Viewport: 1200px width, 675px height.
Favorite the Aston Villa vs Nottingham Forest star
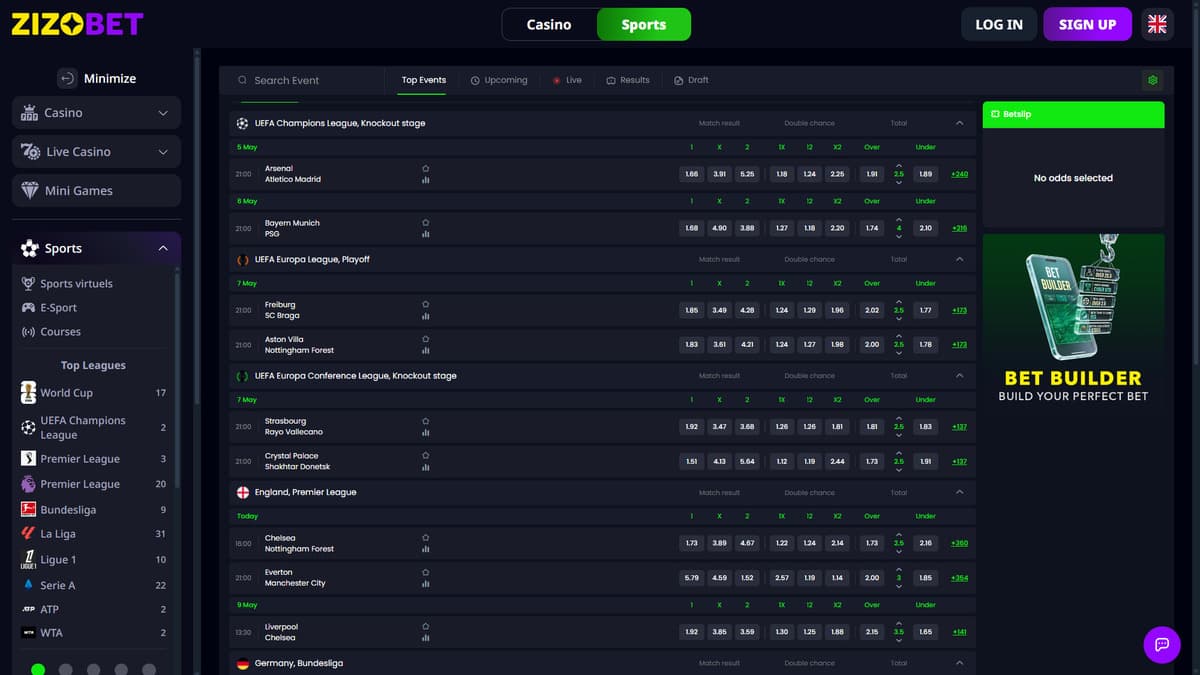pos(426,340)
